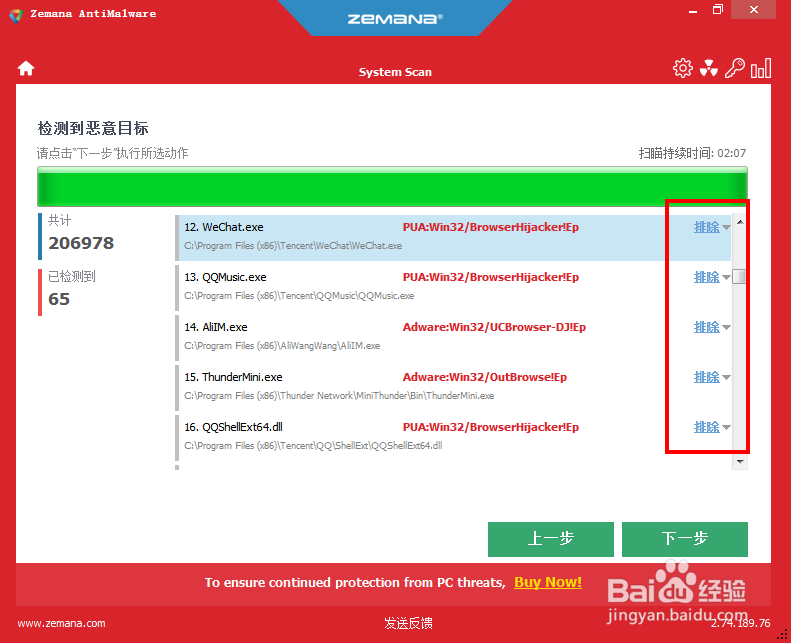Select the 14. AliIM.exe row
This screenshot has height=643, width=791.
(453, 337)
